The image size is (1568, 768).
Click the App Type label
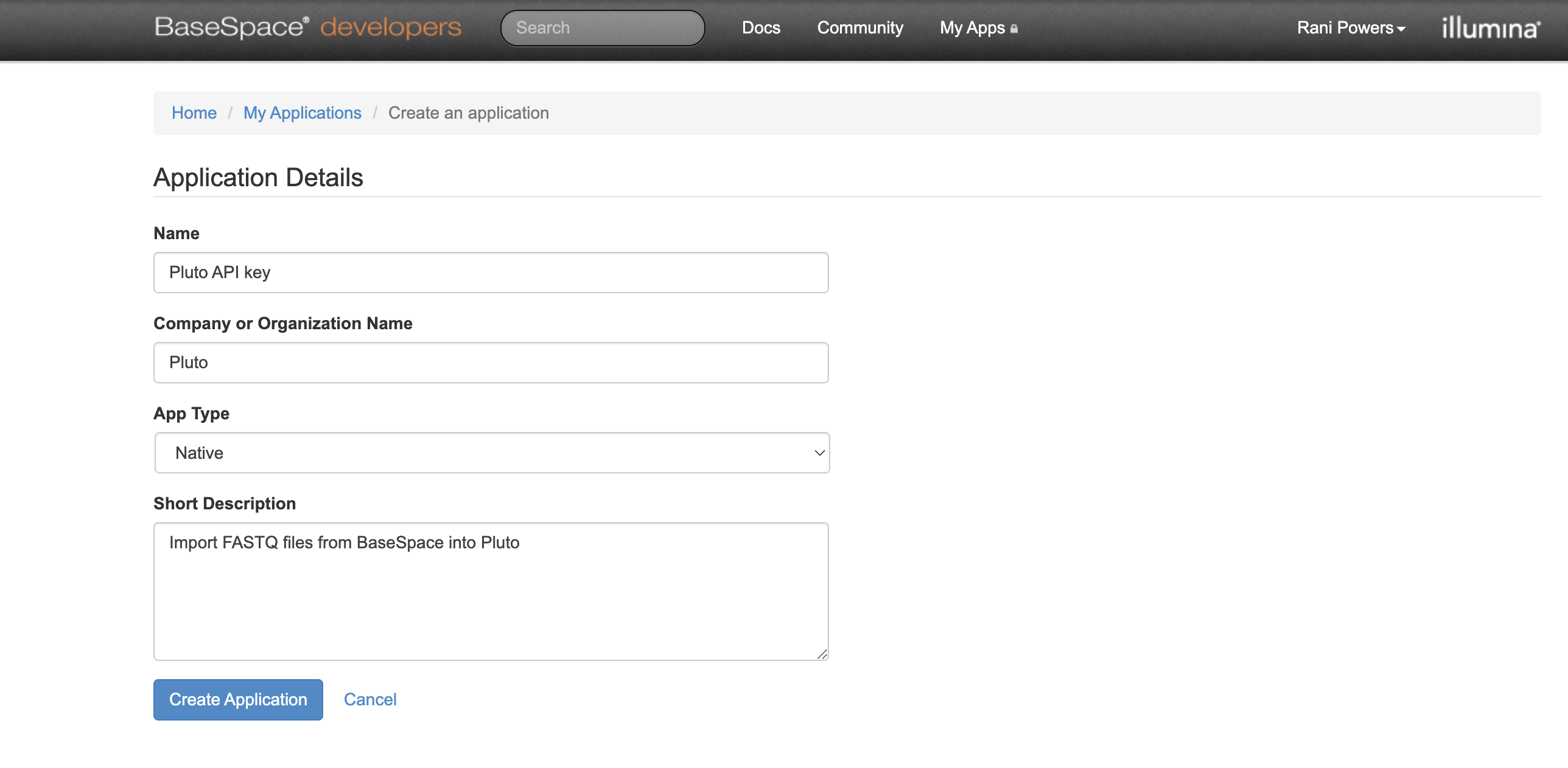click(191, 414)
